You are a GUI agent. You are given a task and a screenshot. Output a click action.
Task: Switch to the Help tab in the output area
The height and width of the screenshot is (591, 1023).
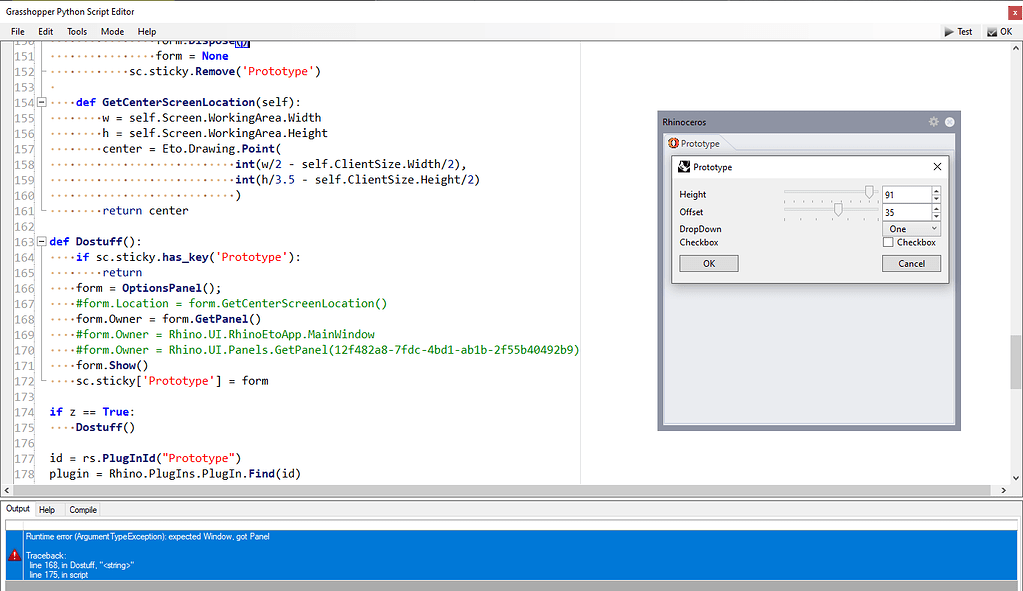pos(47,509)
